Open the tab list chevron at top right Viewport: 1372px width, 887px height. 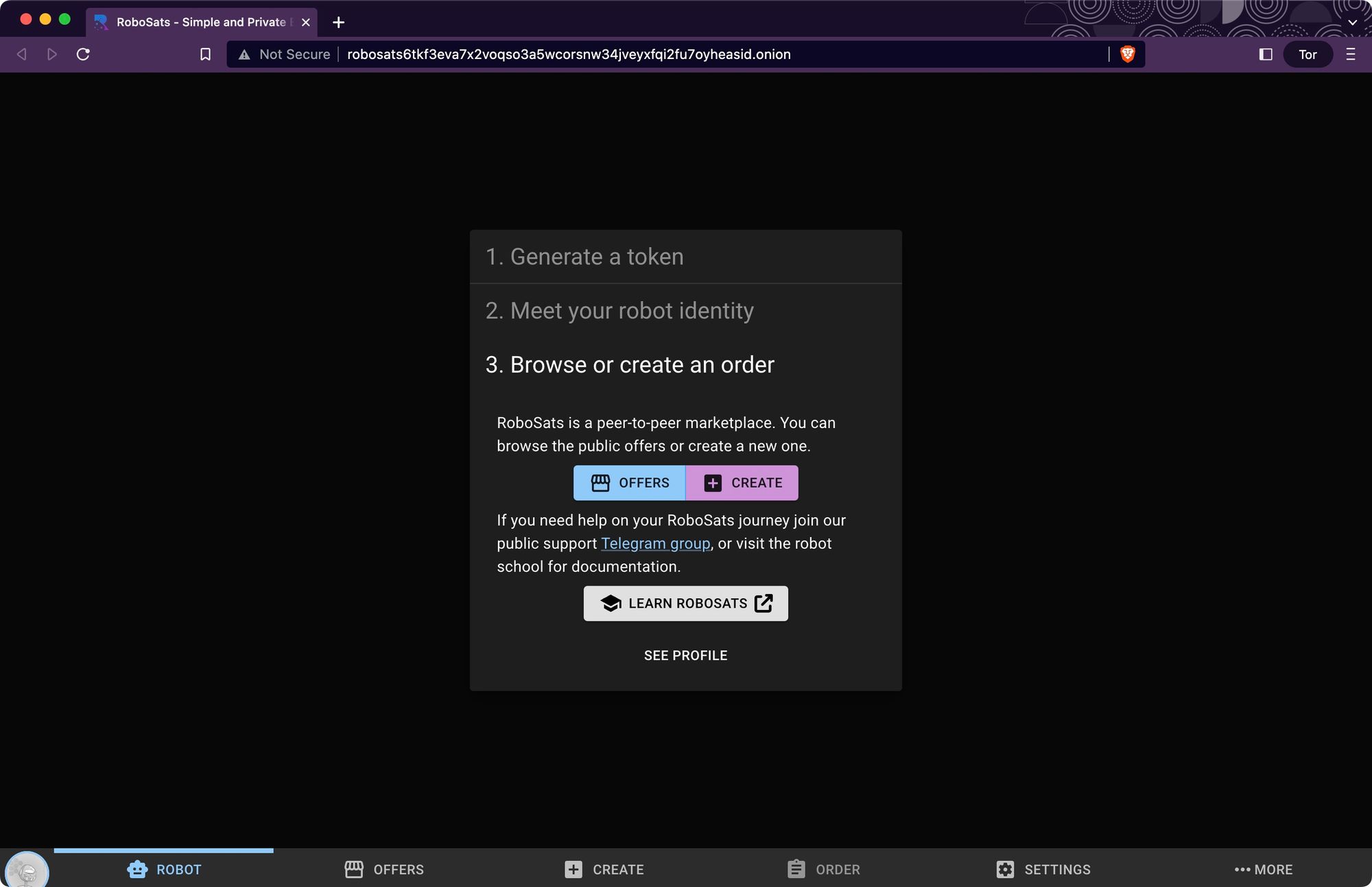pos(1353,22)
